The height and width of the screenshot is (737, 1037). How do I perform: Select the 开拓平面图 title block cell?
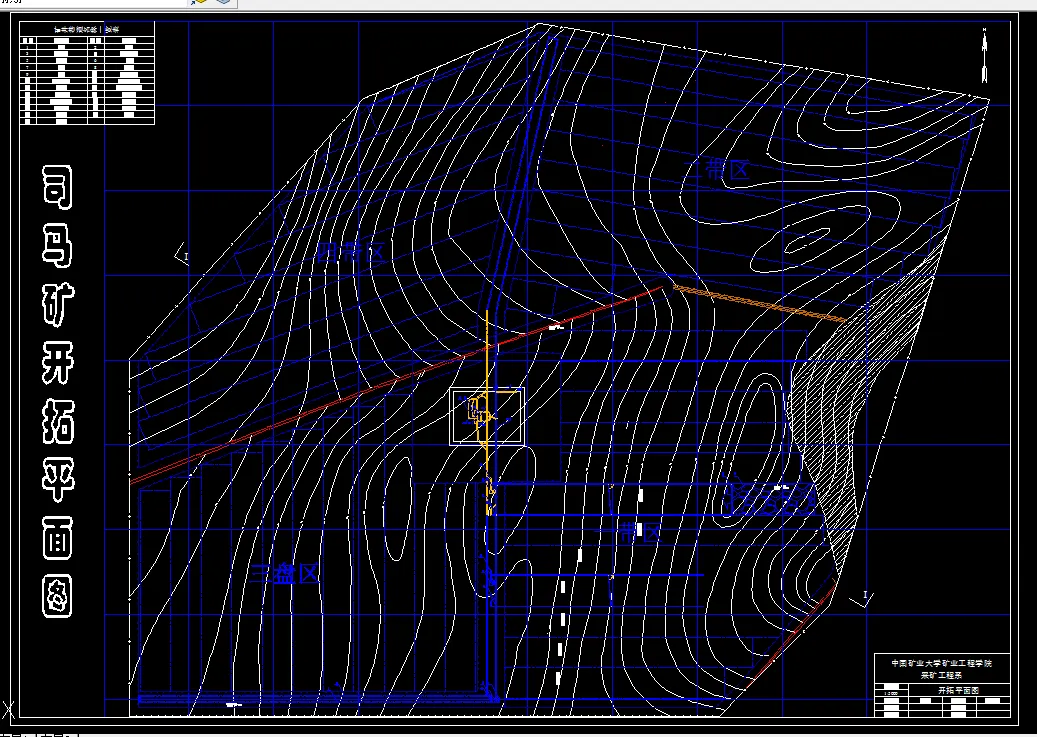(959, 690)
